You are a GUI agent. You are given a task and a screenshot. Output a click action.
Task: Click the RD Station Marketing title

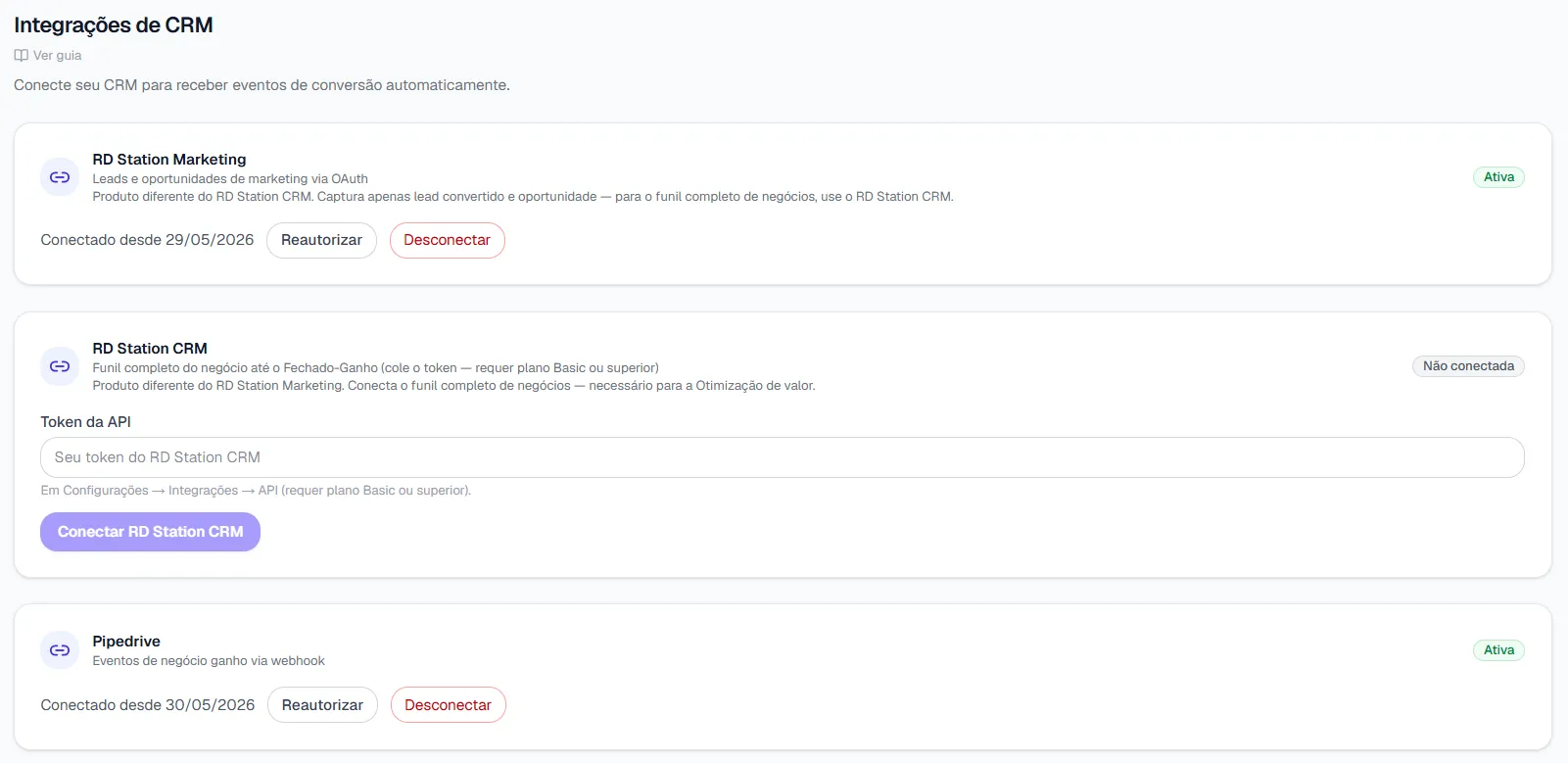169,160
